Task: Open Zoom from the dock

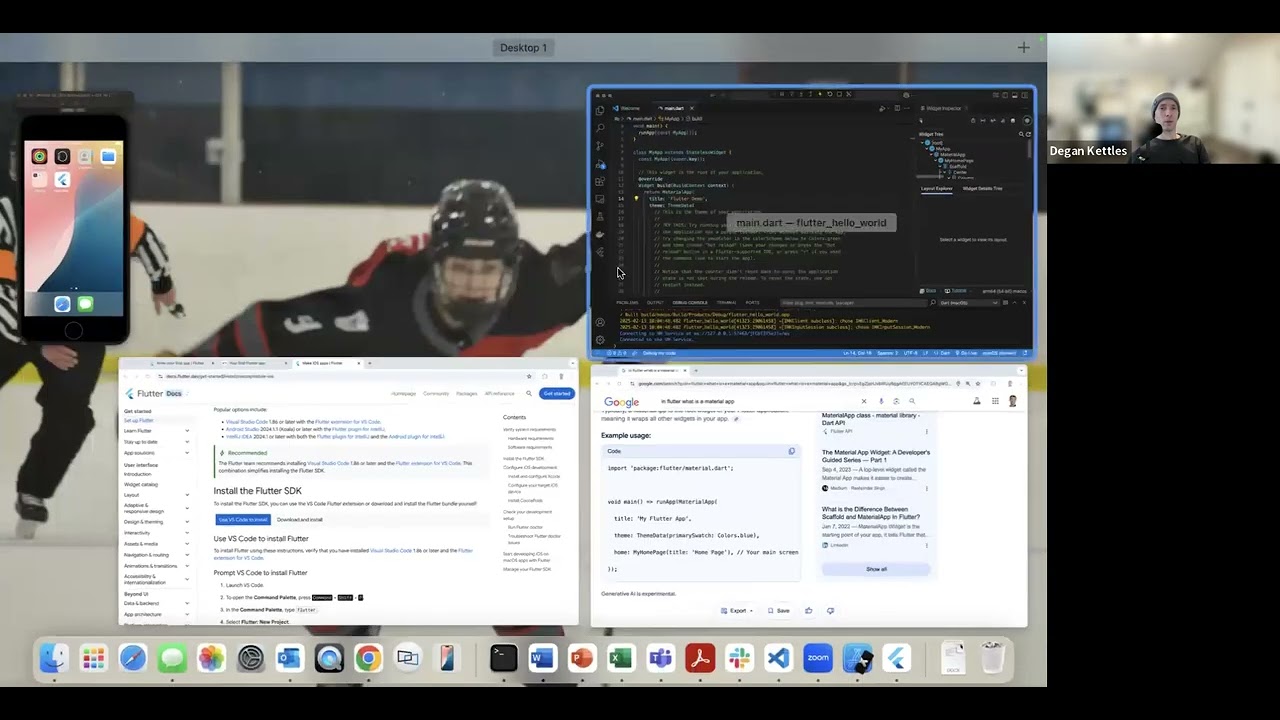Action: click(x=818, y=658)
